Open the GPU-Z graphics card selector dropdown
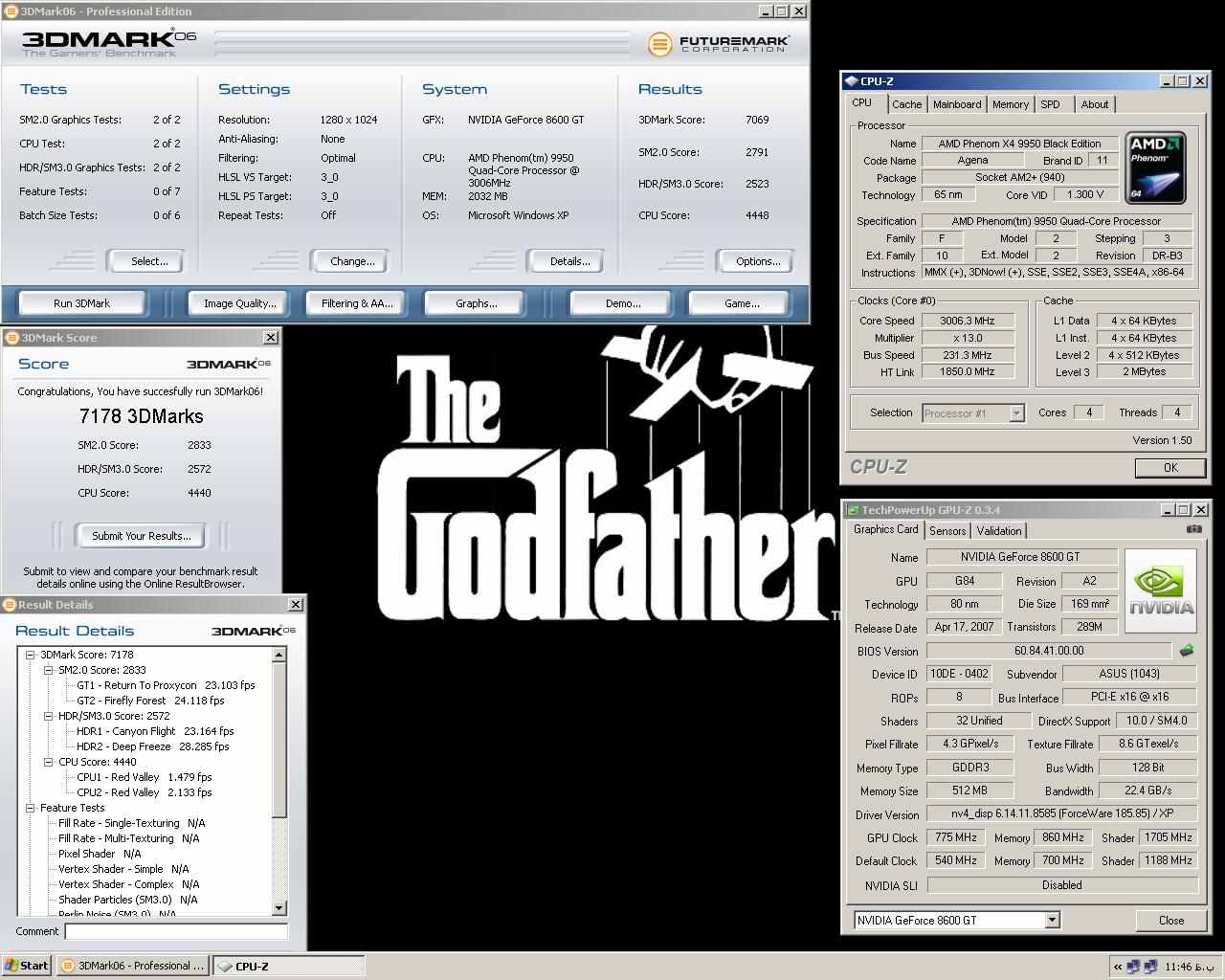This screenshot has height=980, width=1225. [x=1052, y=921]
